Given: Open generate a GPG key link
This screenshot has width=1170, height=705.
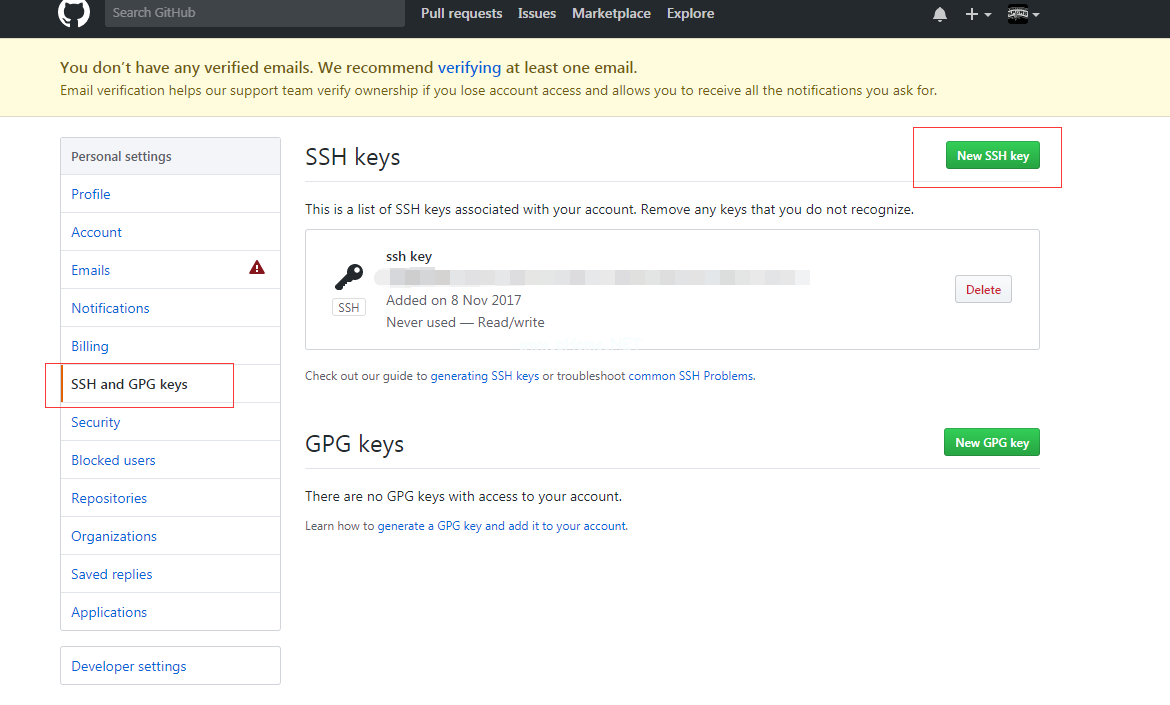Looking at the screenshot, I should 502,526.
